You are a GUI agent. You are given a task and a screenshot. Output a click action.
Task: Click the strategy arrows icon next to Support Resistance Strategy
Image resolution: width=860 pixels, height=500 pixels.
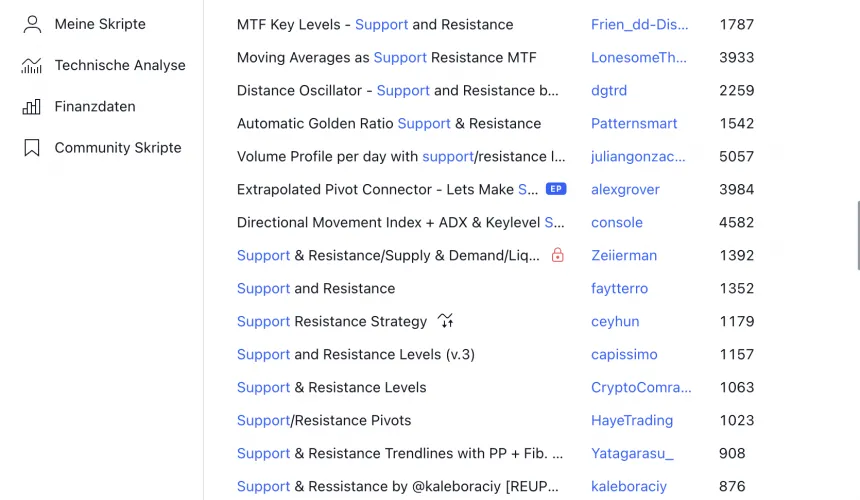point(446,321)
